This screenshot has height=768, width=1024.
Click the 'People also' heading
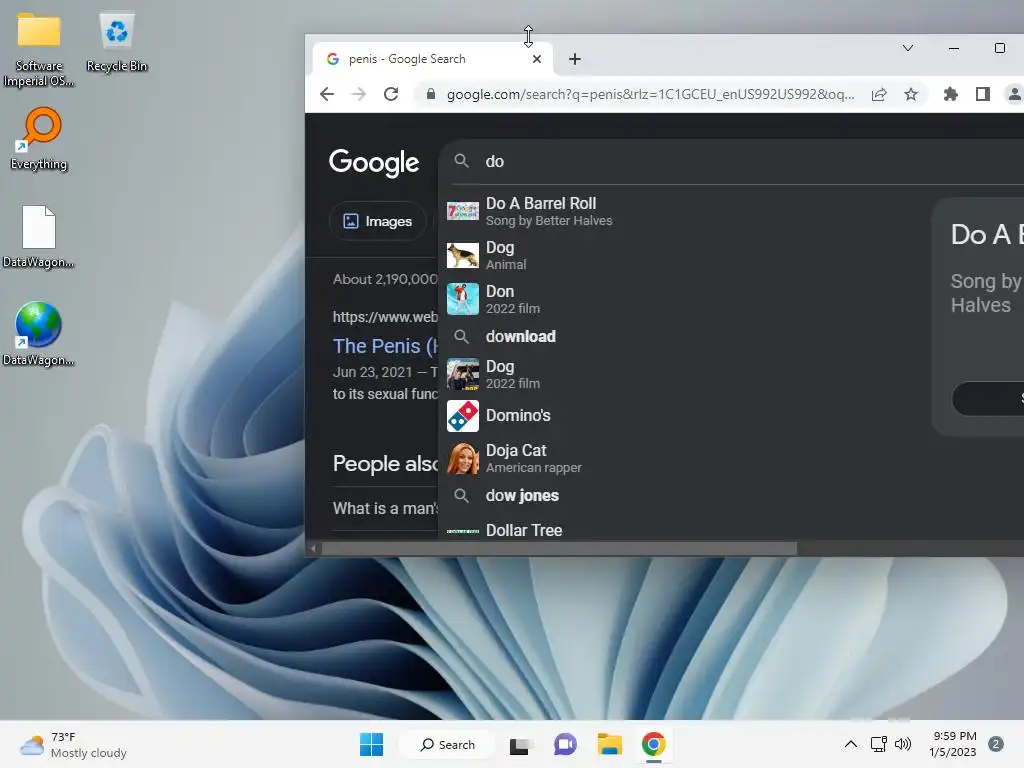pos(385,463)
